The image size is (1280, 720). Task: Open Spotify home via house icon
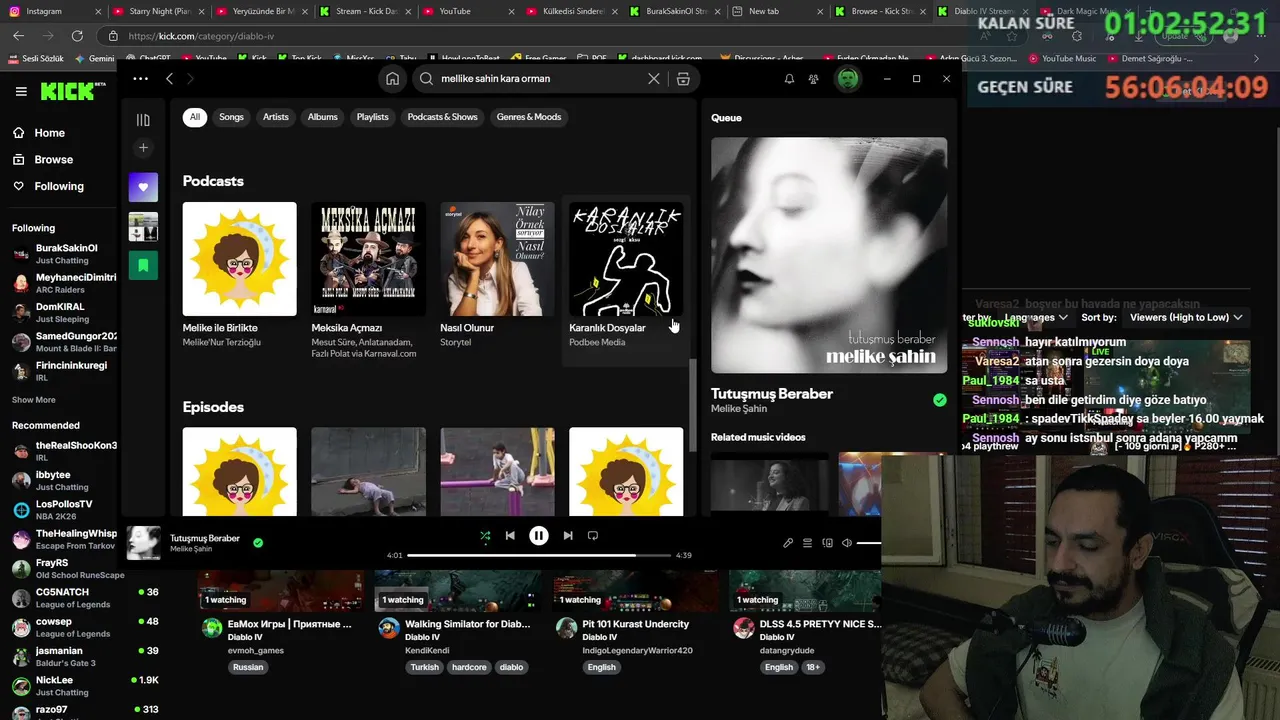392,78
